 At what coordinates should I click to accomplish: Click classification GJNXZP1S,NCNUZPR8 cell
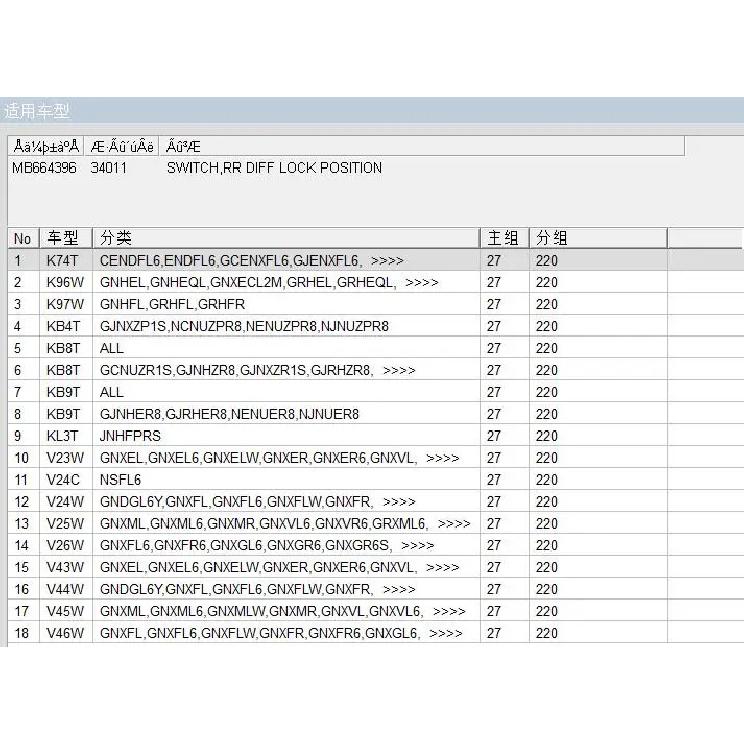click(x=286, y=326)
